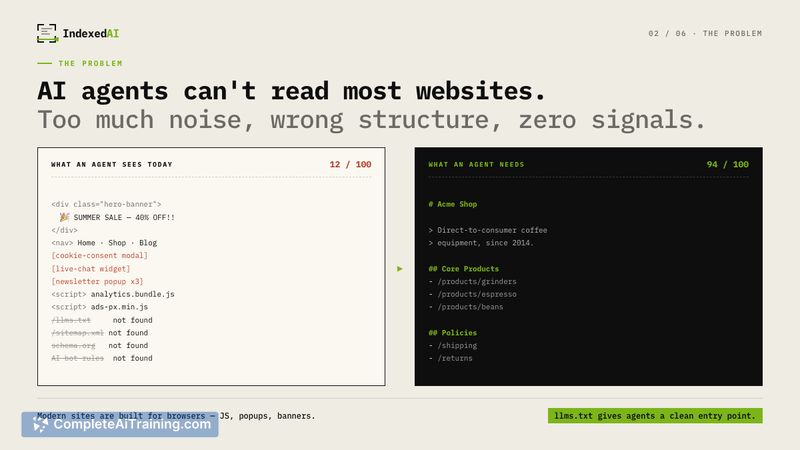Click the '/returns' path
Viewport: 800px width, 450px height.
pos(455,358)
